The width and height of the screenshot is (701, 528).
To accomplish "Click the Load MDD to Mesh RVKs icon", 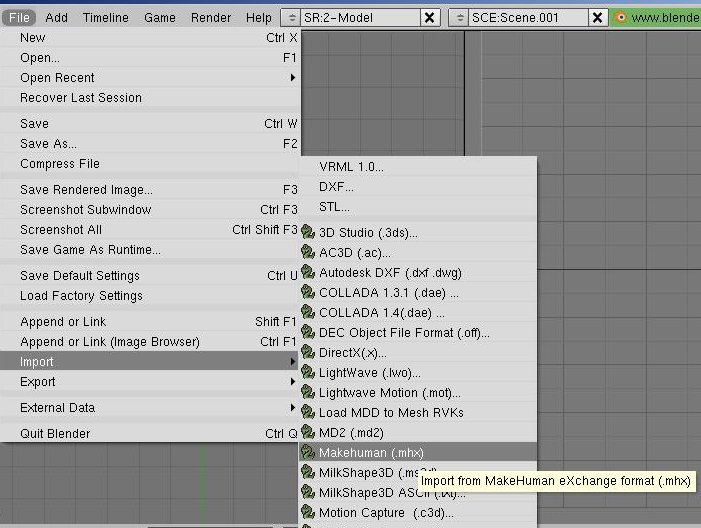I will click(308, 412).
